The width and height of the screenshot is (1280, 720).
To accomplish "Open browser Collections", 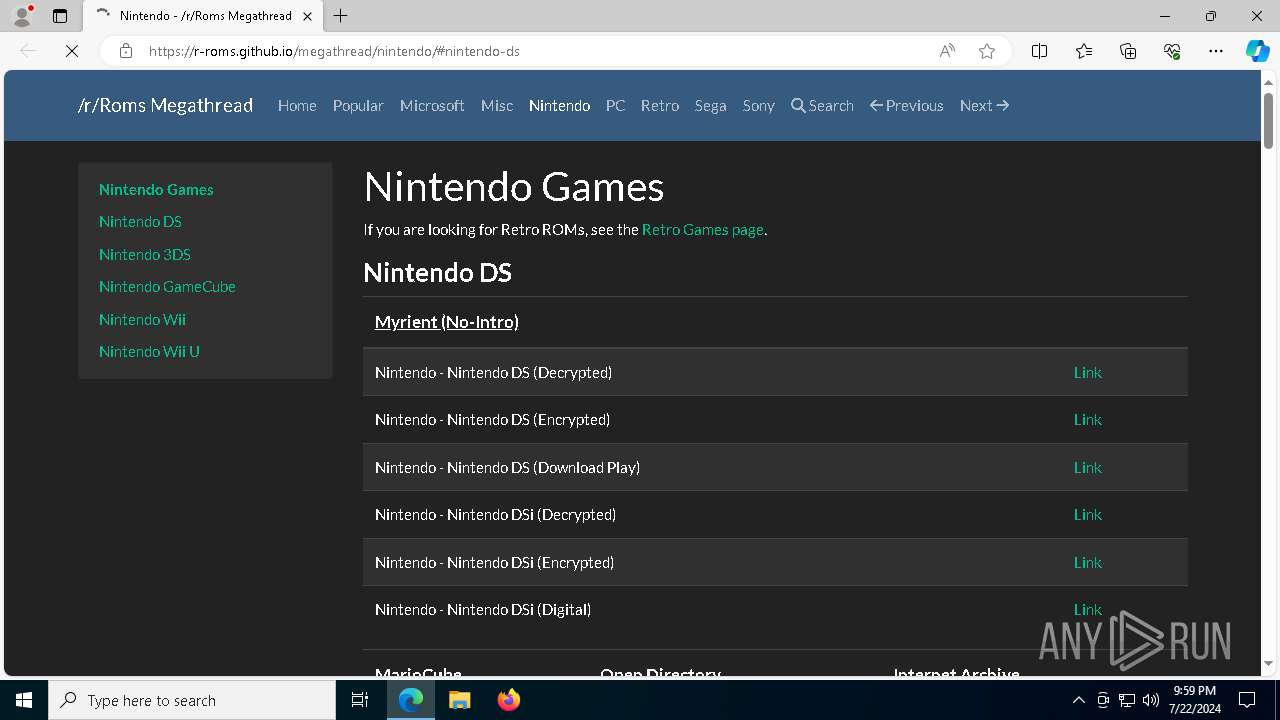I will [1128, 51].
